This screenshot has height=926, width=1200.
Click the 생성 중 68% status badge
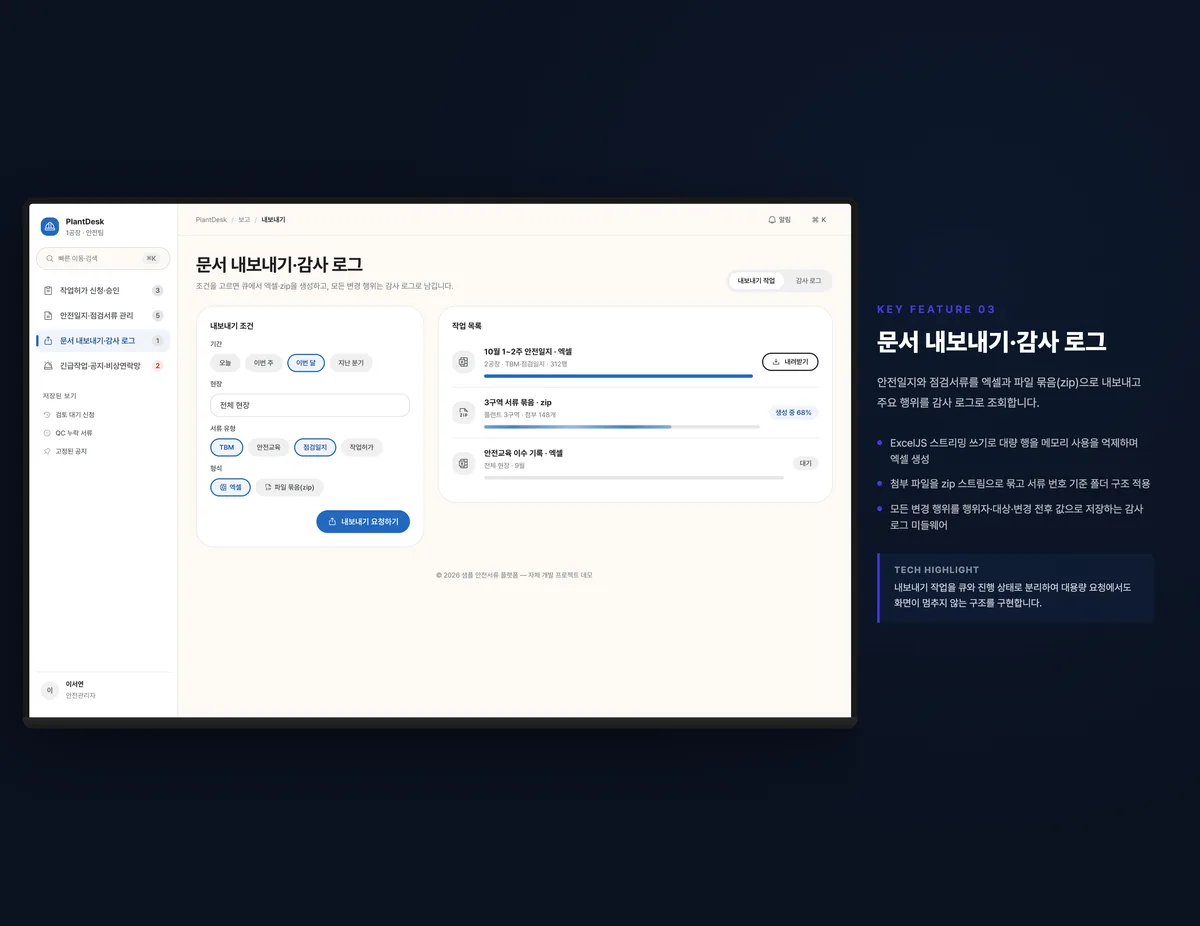click(x=793, y=412)
